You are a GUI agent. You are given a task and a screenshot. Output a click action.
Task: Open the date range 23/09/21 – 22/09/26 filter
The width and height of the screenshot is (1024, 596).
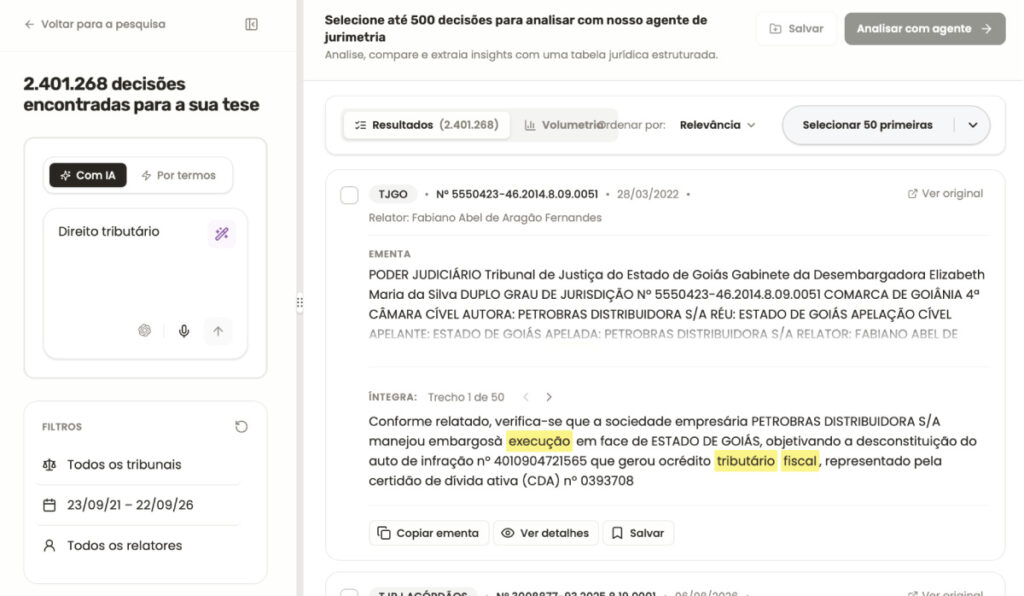137,505
